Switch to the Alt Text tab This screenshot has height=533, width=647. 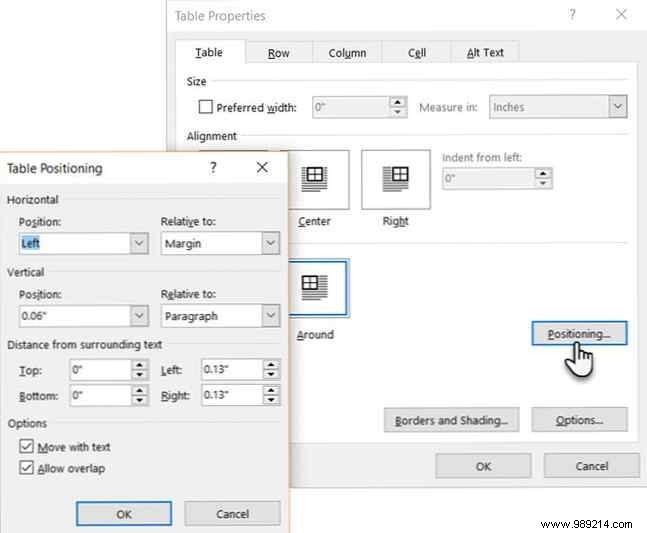pyautogui.click(x=485, y=53)
